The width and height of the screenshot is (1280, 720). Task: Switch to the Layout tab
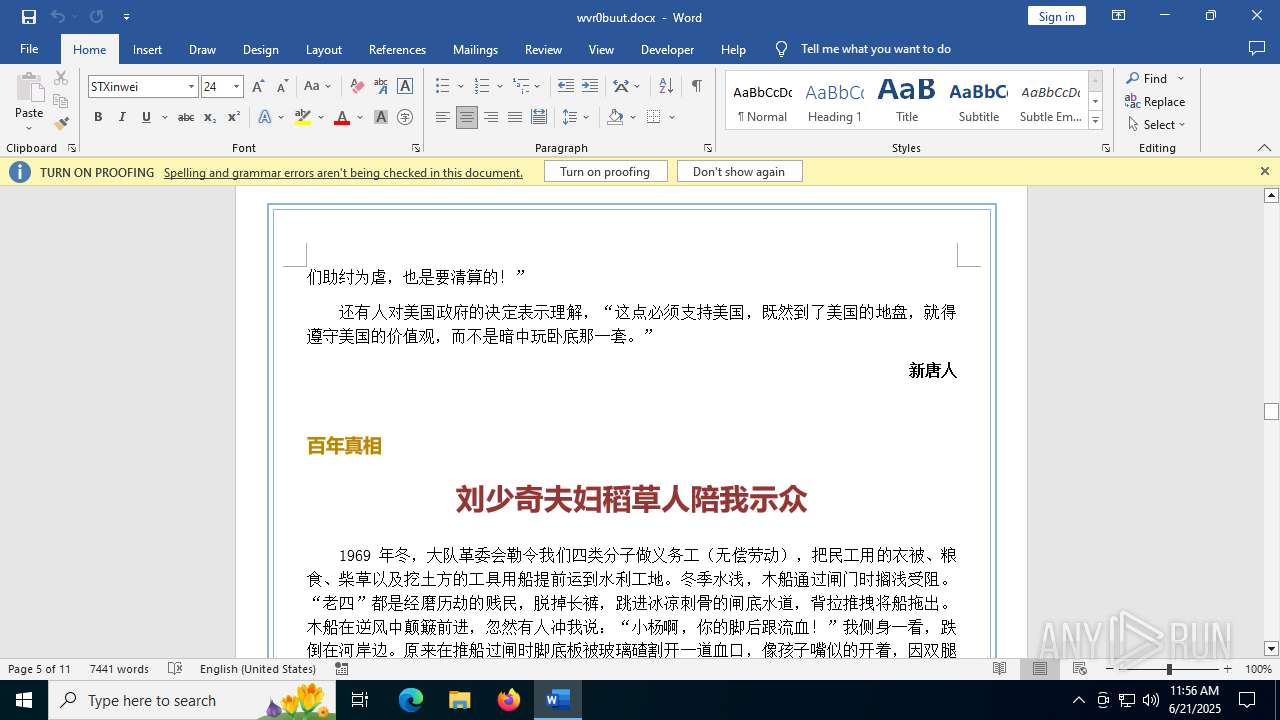[x=323, y=49]
